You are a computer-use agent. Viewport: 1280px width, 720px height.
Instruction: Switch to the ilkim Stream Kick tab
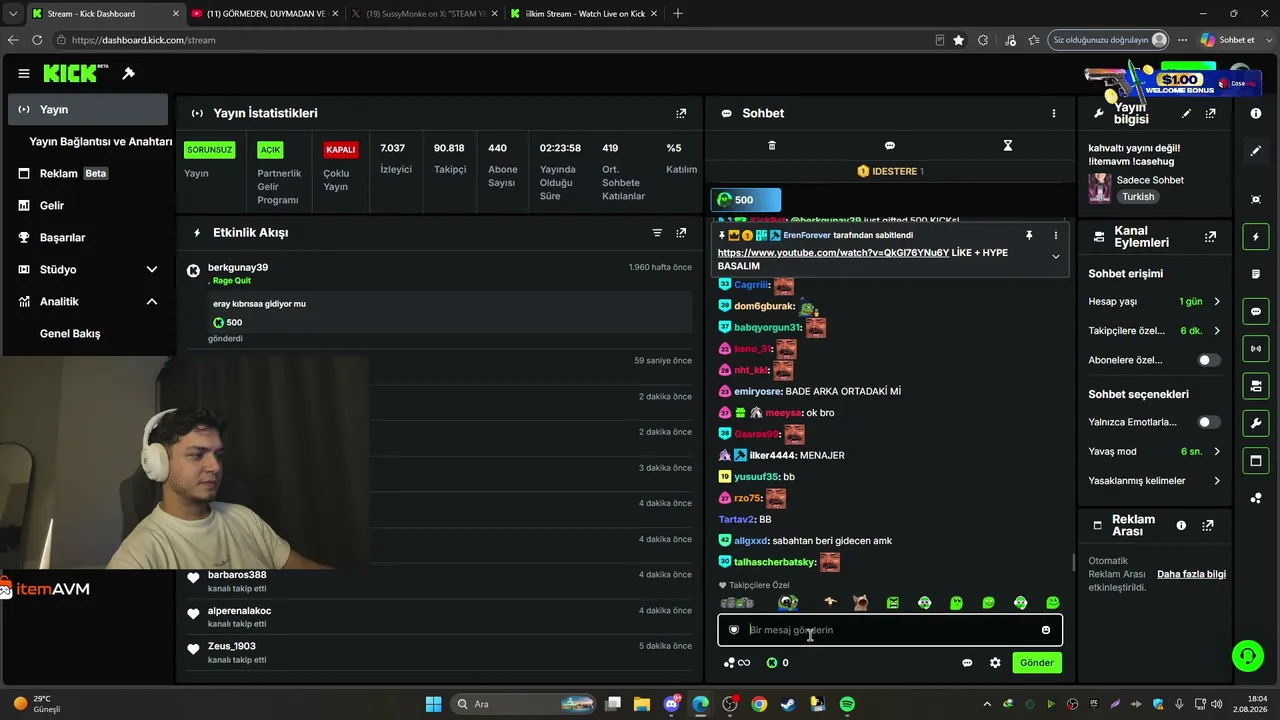point(583,14)
